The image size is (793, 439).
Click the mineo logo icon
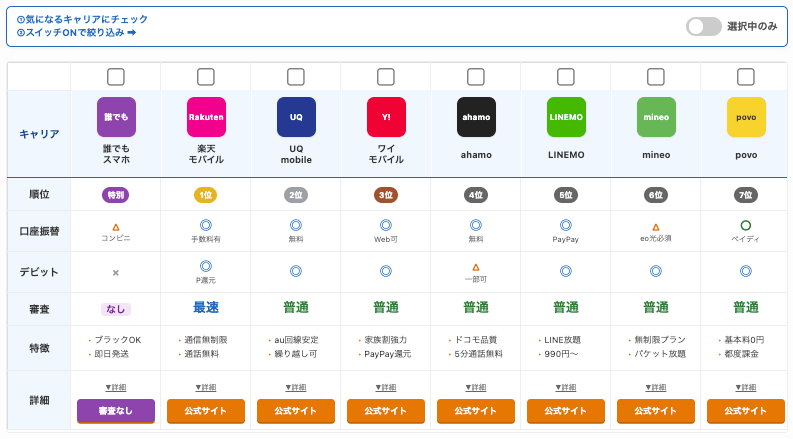(x=656, y=117)
